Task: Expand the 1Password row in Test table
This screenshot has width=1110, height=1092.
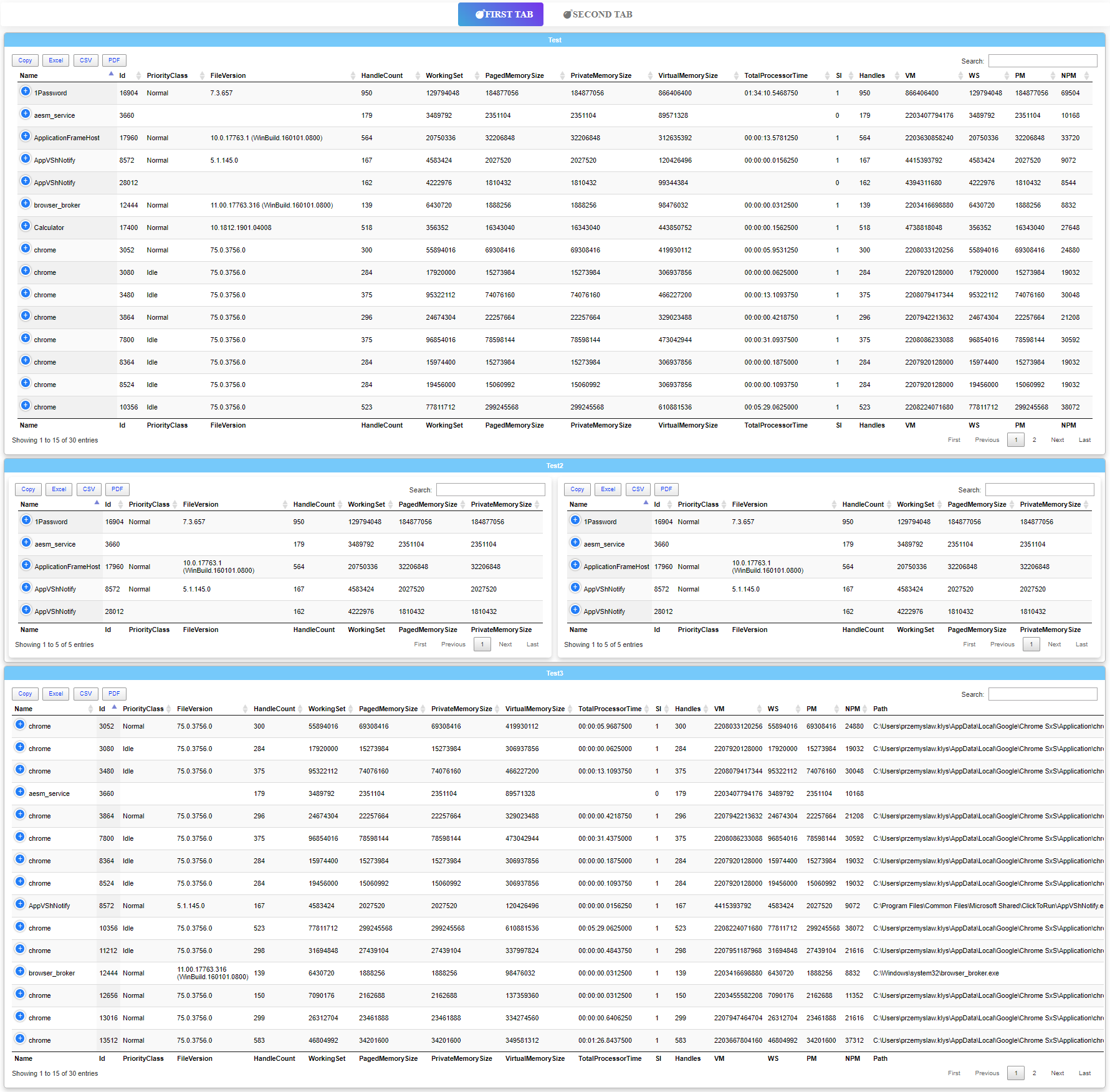Action: pyautogui.click(x=26, y=92)
